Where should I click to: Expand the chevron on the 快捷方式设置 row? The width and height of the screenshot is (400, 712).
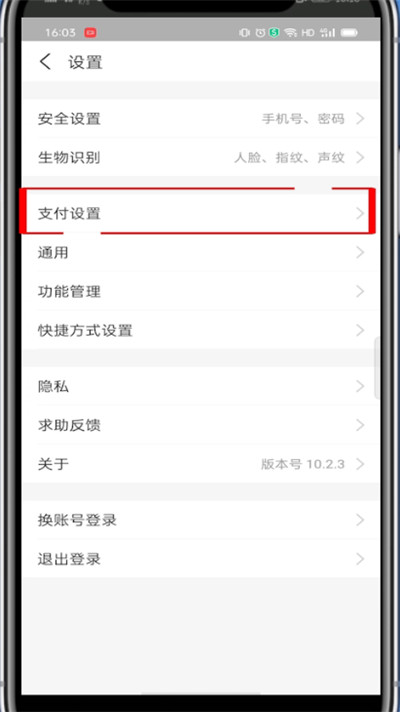(x=360, y=330)
